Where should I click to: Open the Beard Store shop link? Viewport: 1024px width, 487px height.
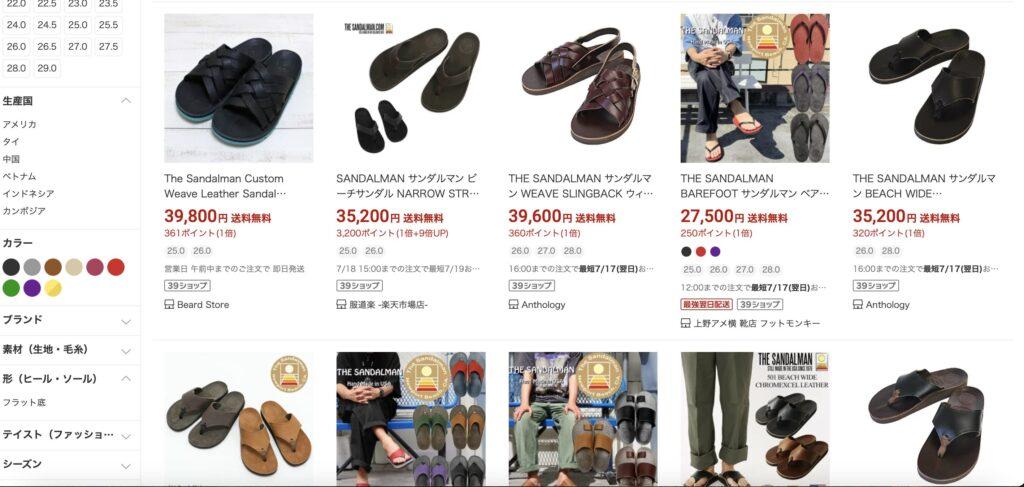[203, 304]
